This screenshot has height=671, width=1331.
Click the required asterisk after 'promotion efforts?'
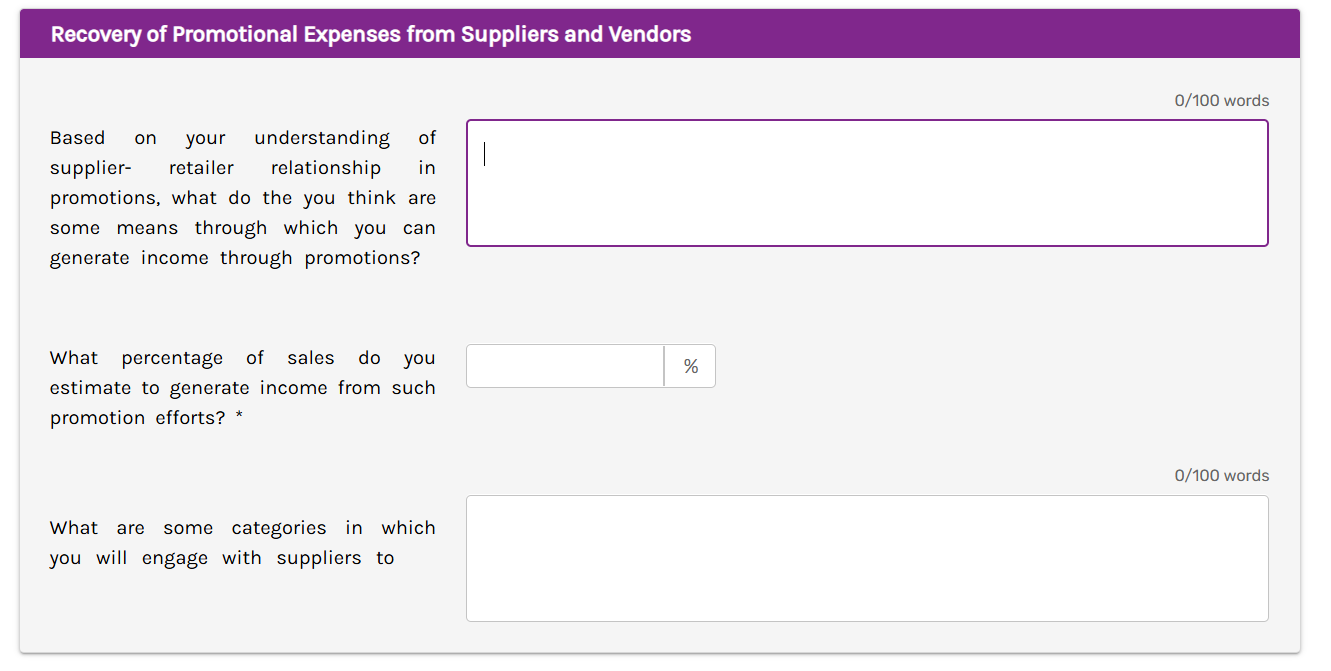(x=239, y=418)
